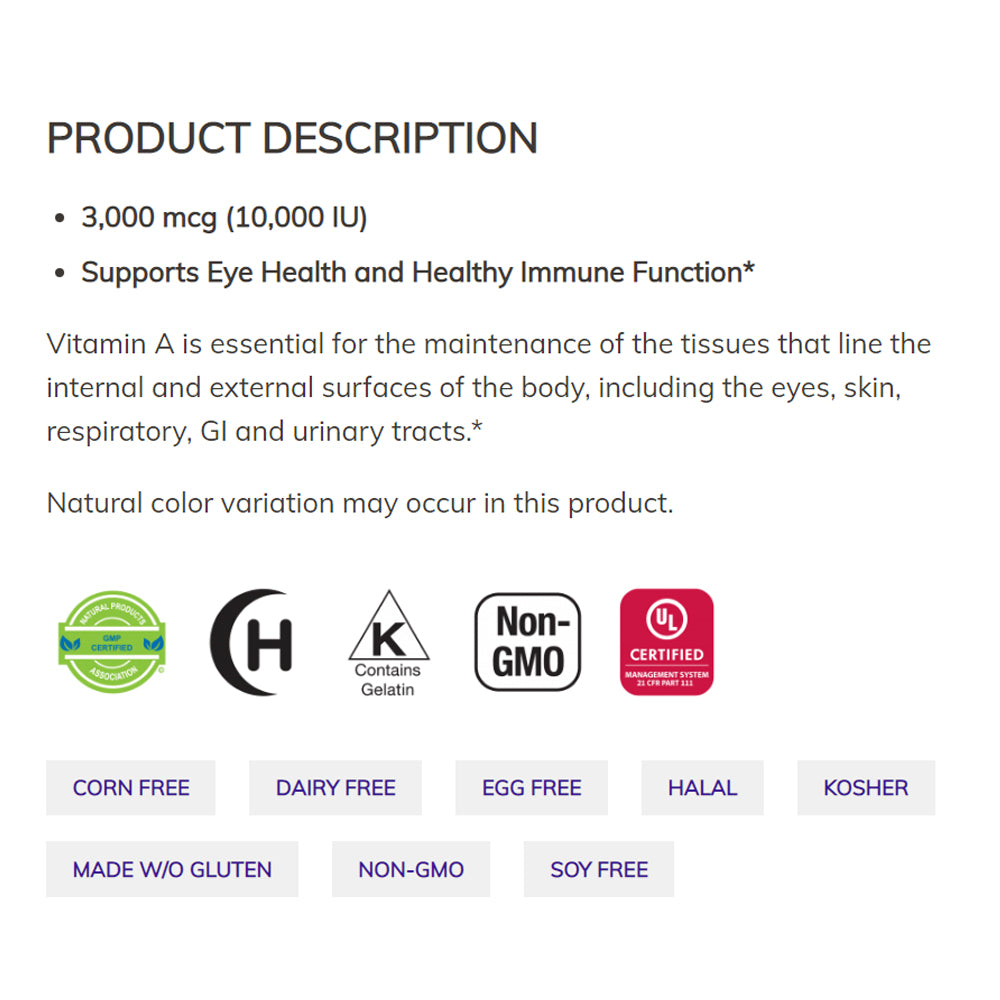Click the red UL Certified badge
The height and width of the screenshot is (1000, 1000).
pos(667,641)
